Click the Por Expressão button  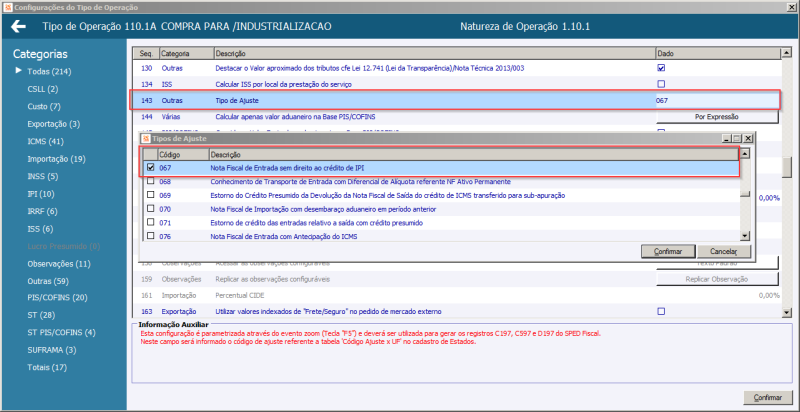[717, 117]
